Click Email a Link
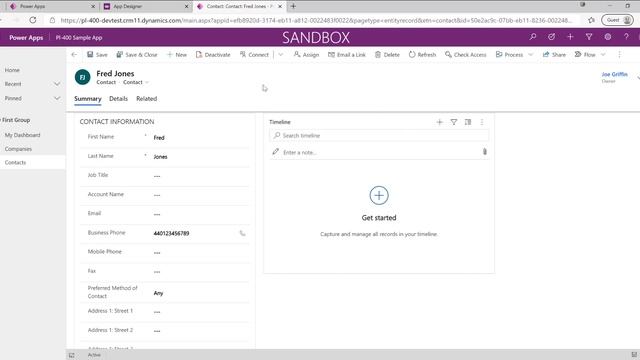640x360 pixels. point(347,54)
